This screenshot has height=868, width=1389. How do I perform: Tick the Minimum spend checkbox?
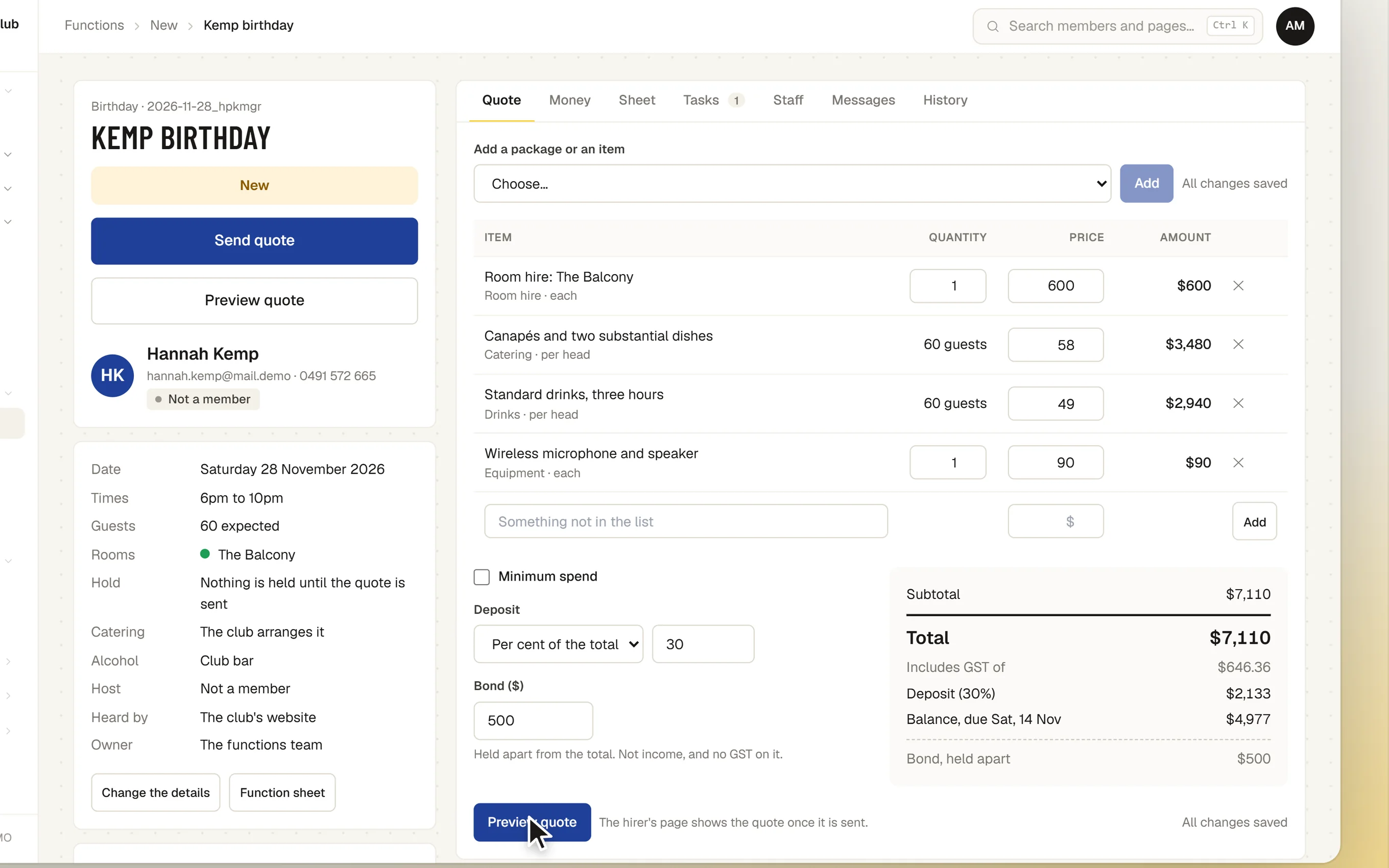pyautogui.click(x=482, y=577)
